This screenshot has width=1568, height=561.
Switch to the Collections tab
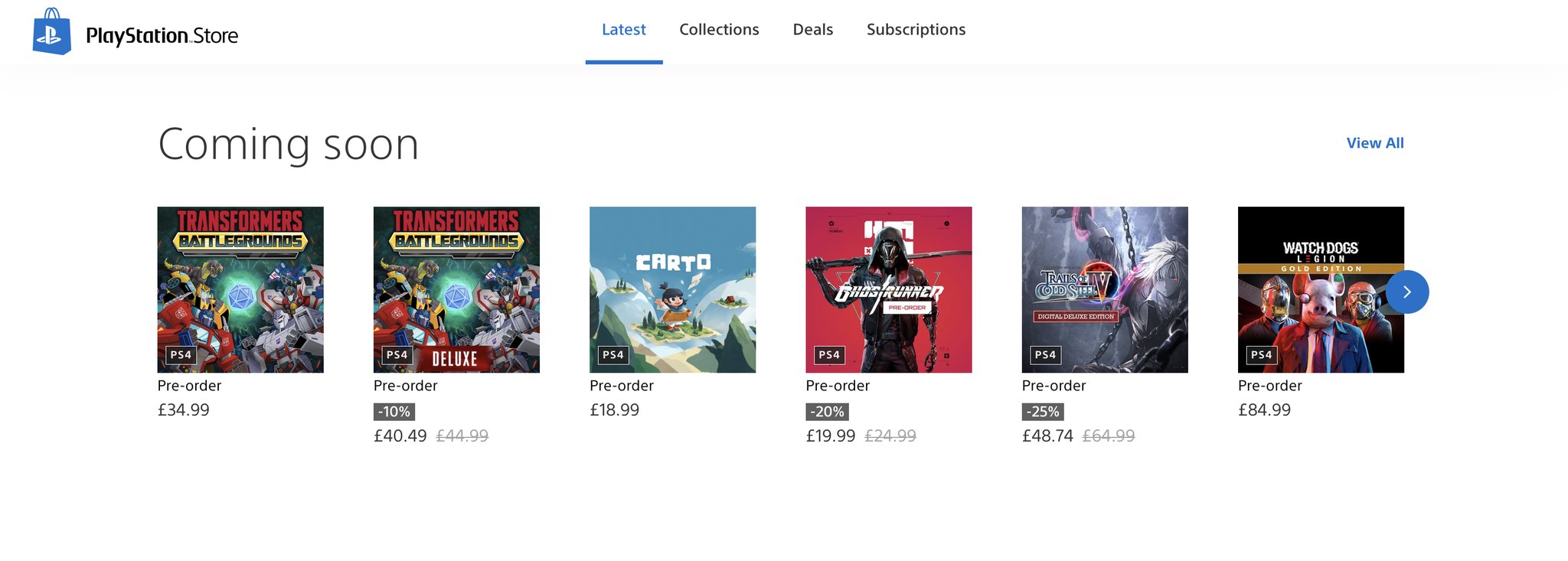click(719, 30)
